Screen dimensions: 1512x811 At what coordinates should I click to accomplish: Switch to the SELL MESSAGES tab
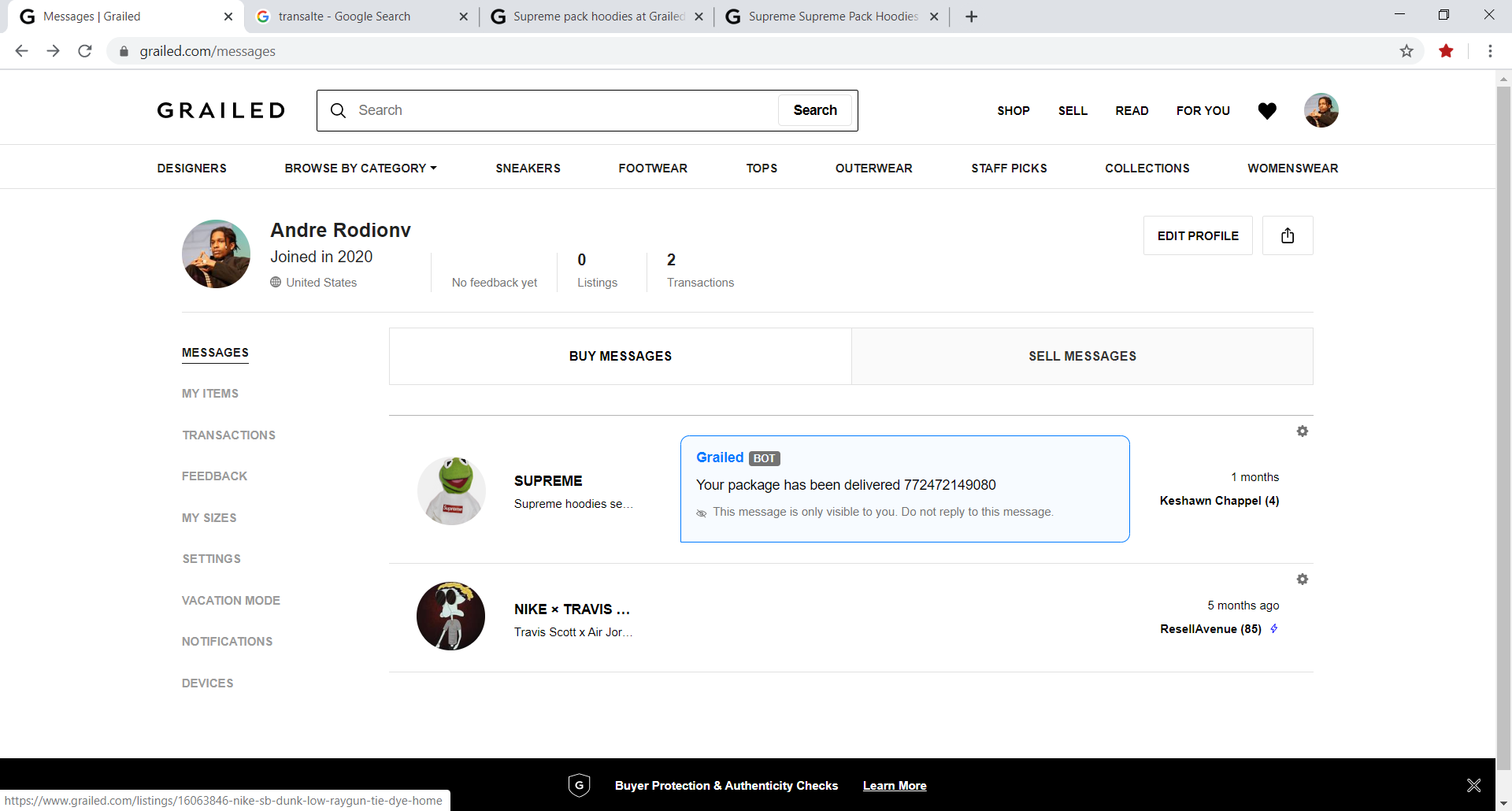[x=1082, y=356]
